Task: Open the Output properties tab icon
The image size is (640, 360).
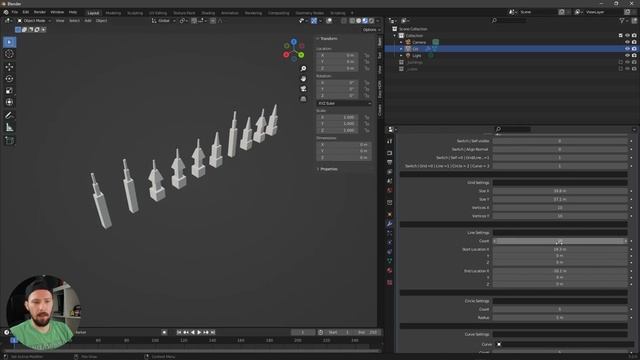Action: [390, 162]
